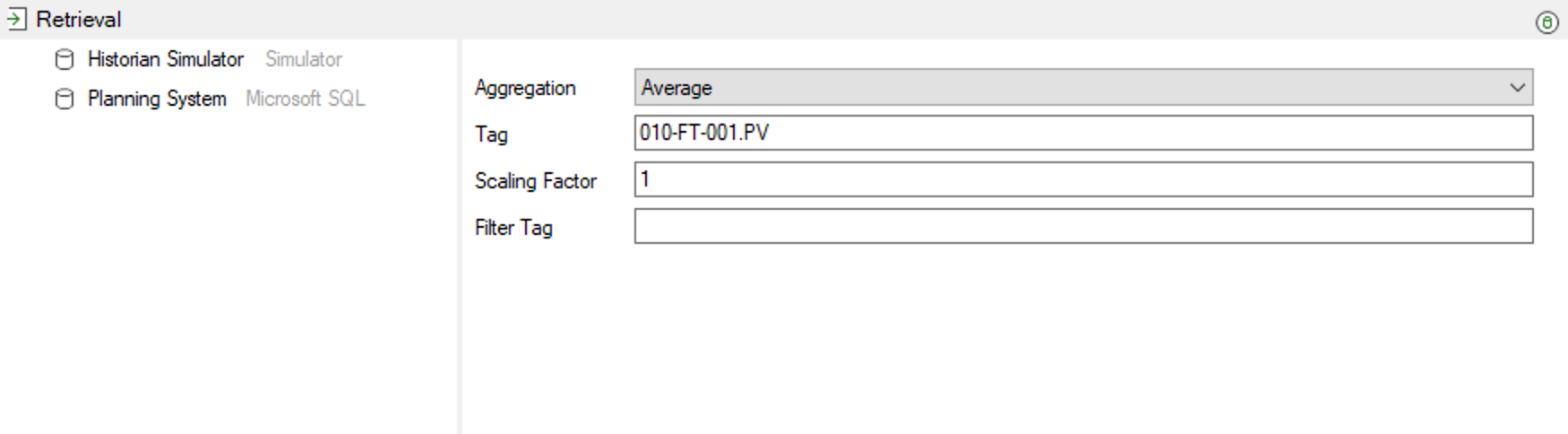Click the Aggregation dropdown chevron arrow
The image size is (1568, 434).
point(1517,88)
